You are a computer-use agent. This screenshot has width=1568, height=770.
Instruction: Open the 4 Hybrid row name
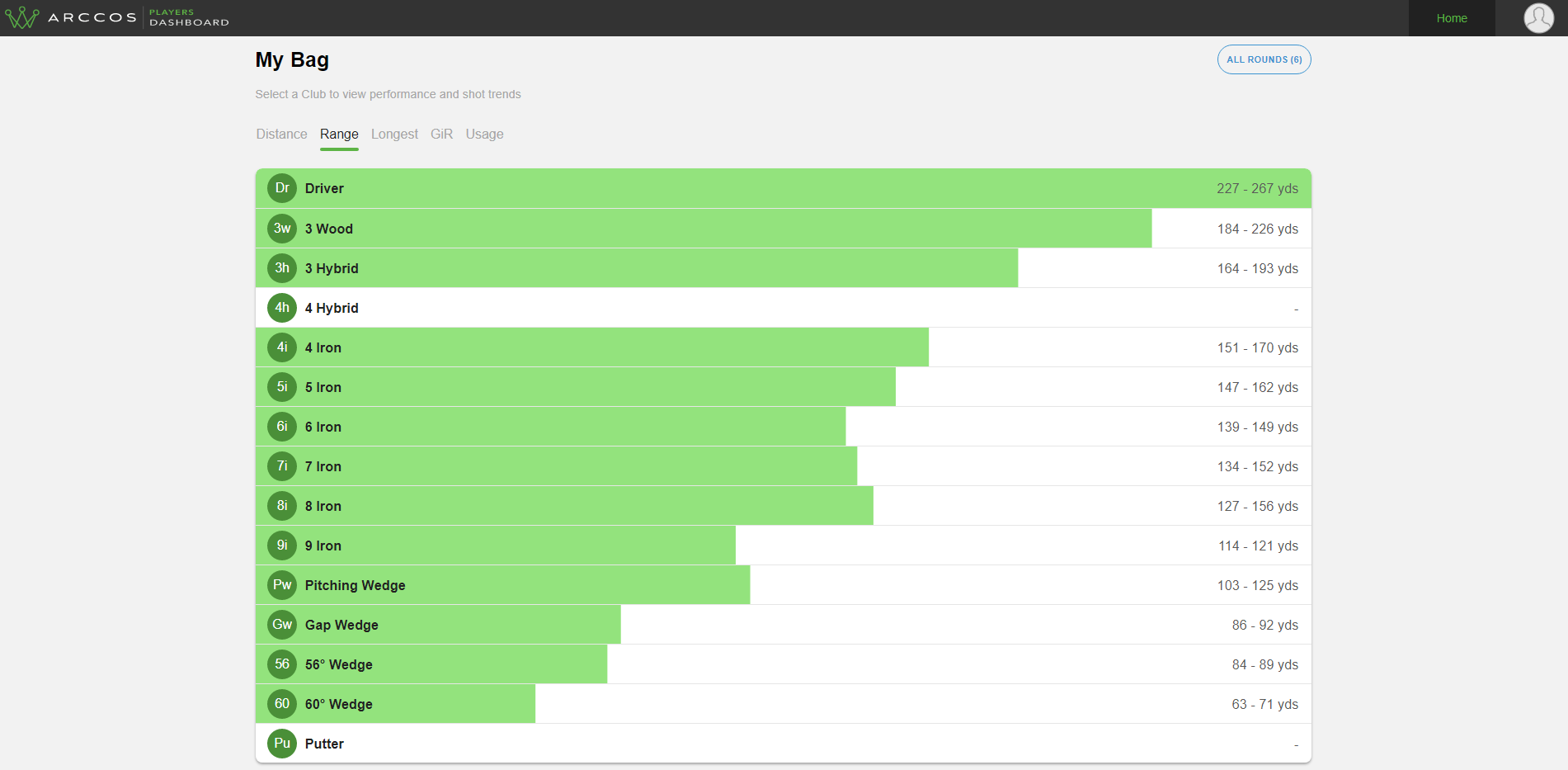[332, 308]
